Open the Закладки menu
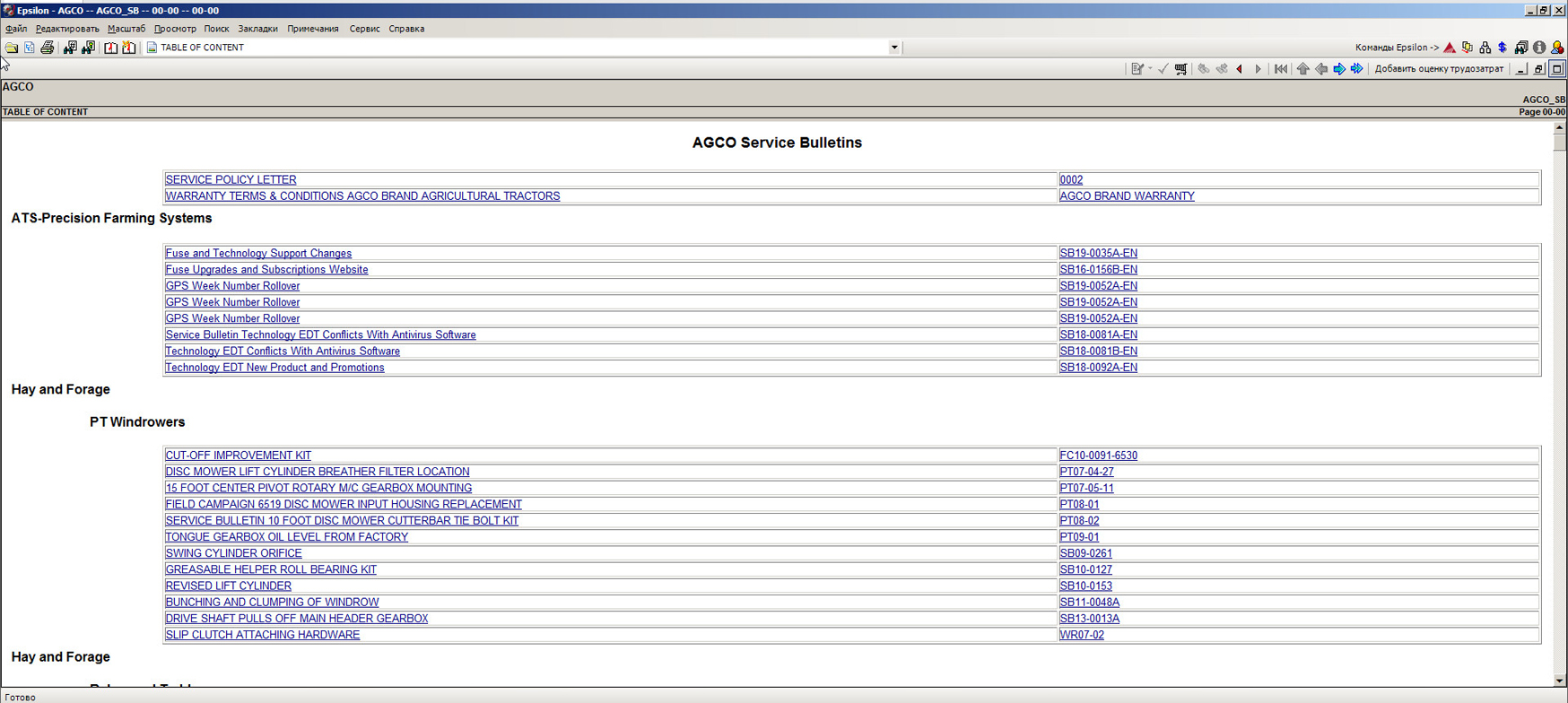The width and height of the screenshot is (1568, 703). coord(257,29)
